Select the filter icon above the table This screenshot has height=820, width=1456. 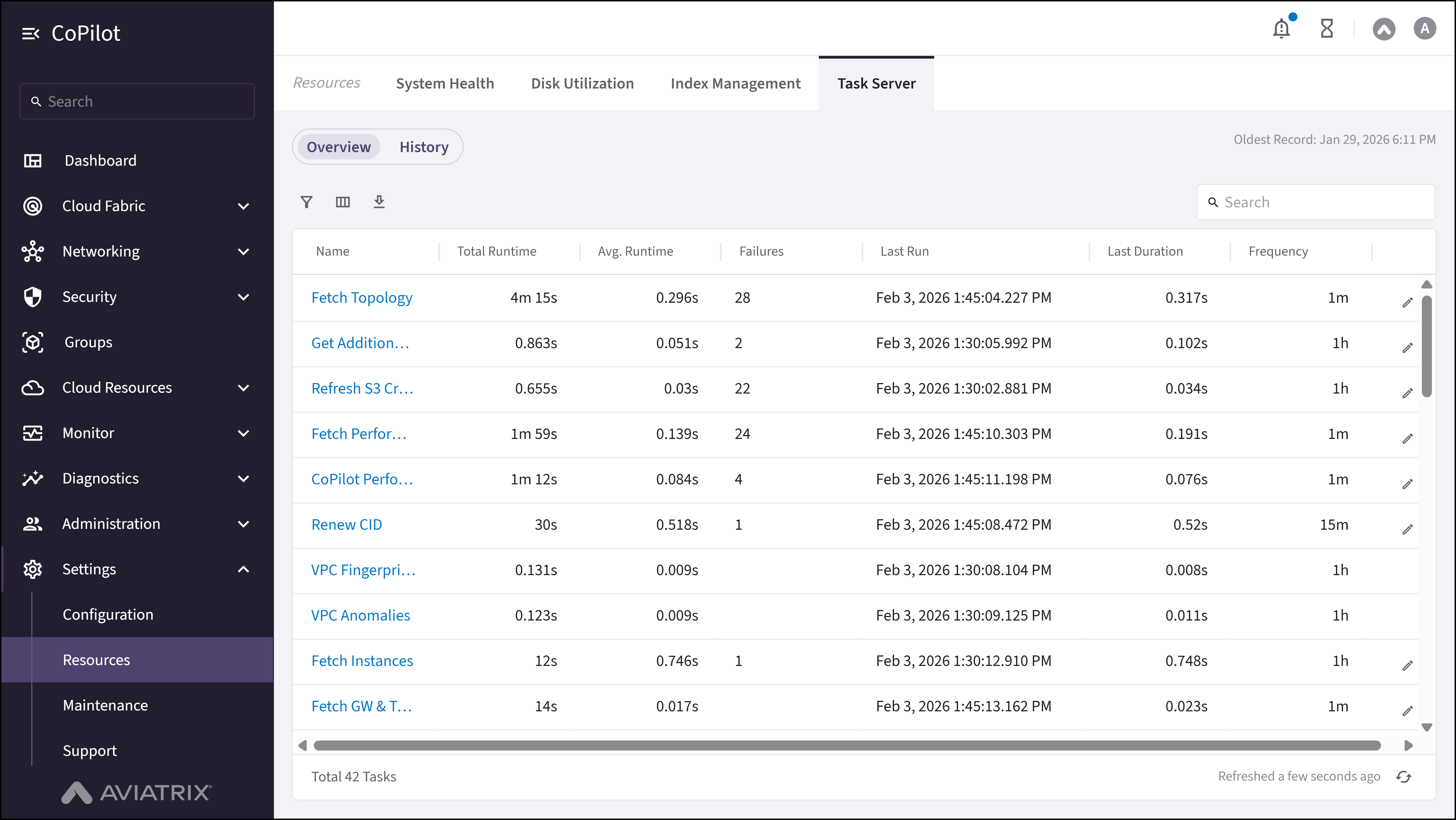click(x=306, y=202)
